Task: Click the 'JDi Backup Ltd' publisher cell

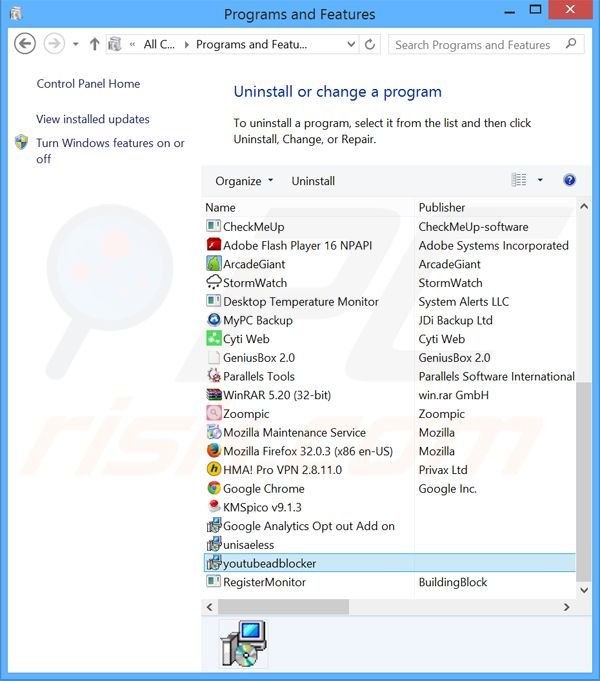Action: click(455, 320)
